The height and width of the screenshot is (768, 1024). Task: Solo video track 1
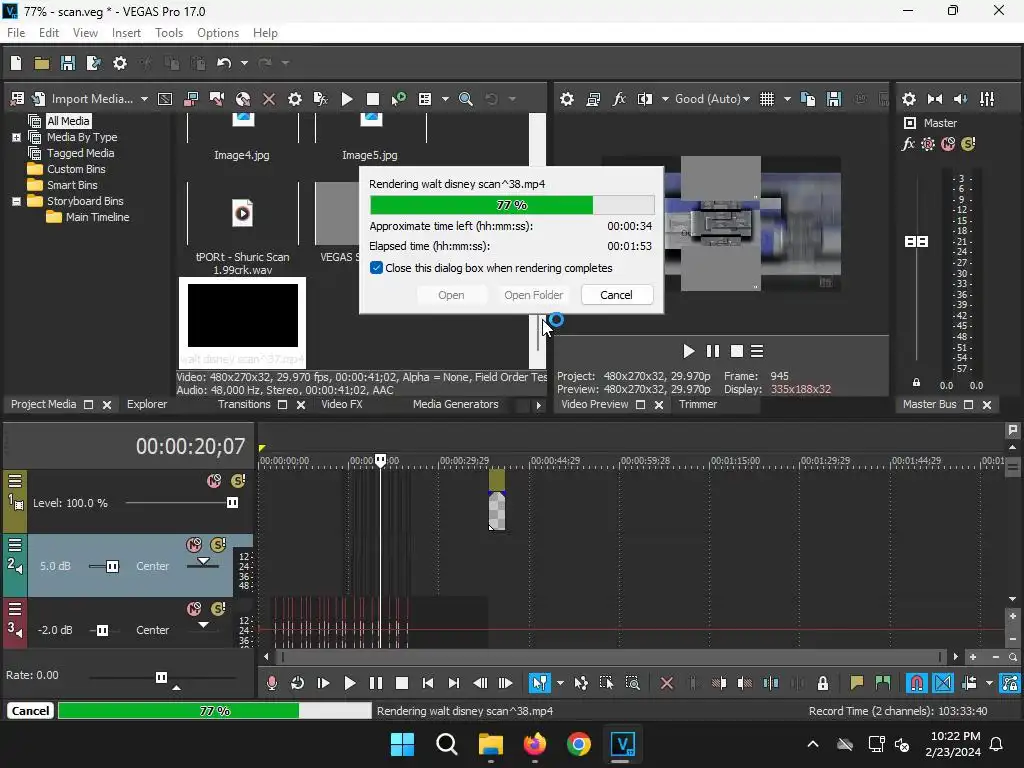pyautogui.click(x=238, y=481)
